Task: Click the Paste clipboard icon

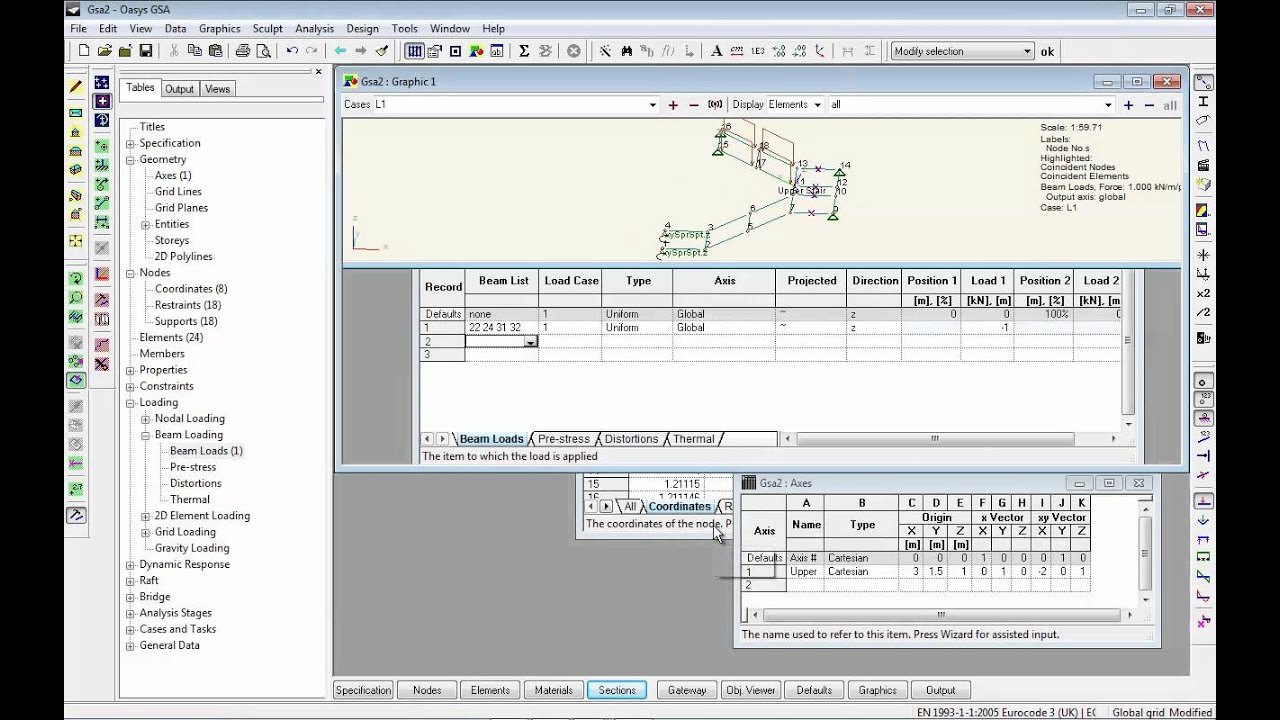Action: pos(215,51)
